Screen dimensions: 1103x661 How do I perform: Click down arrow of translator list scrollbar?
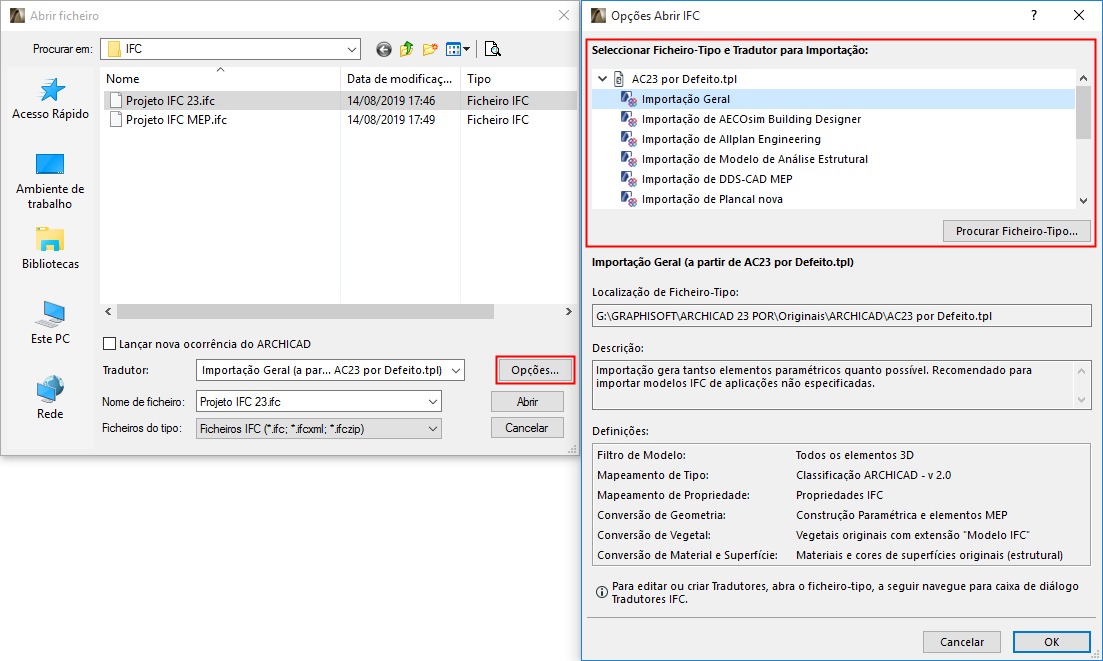[x=1083, y=201]
